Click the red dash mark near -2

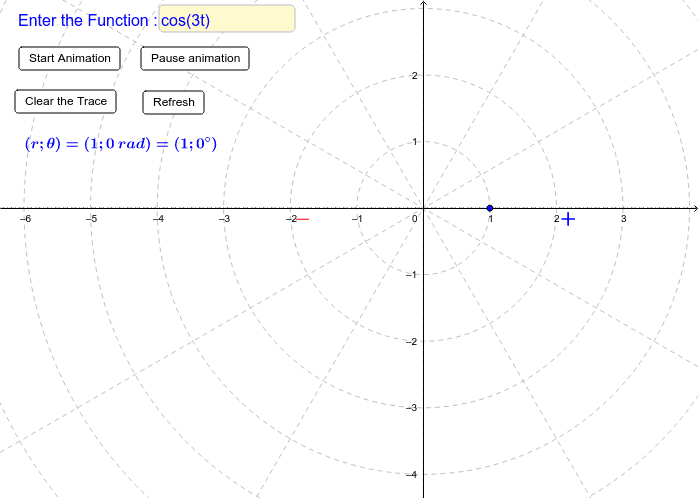(x=302, y=219)
